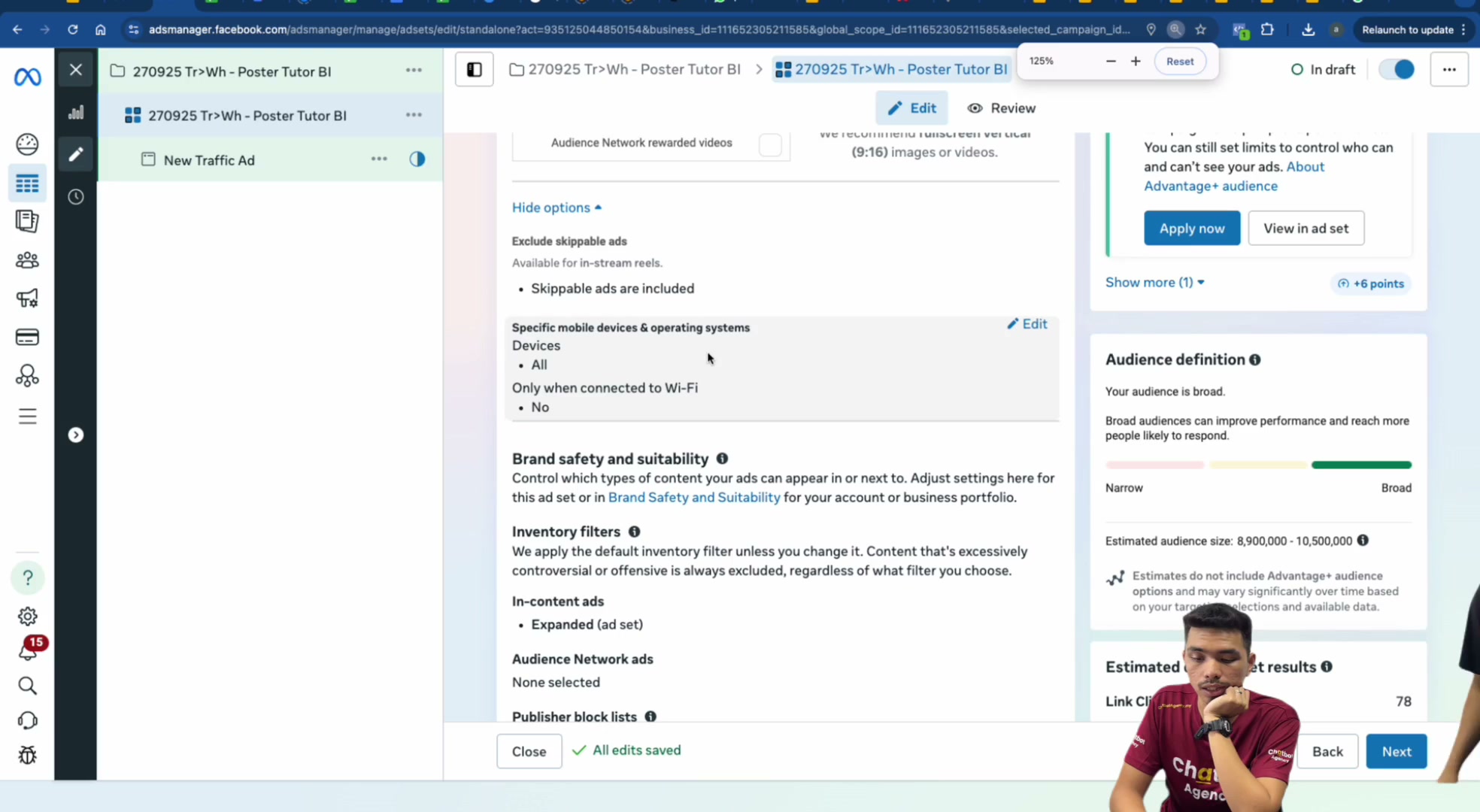The height and width of the screenshot is (812, 1480).
Task: Open Campaigns table grid icon in sidebar
Action: coord(27,183)
